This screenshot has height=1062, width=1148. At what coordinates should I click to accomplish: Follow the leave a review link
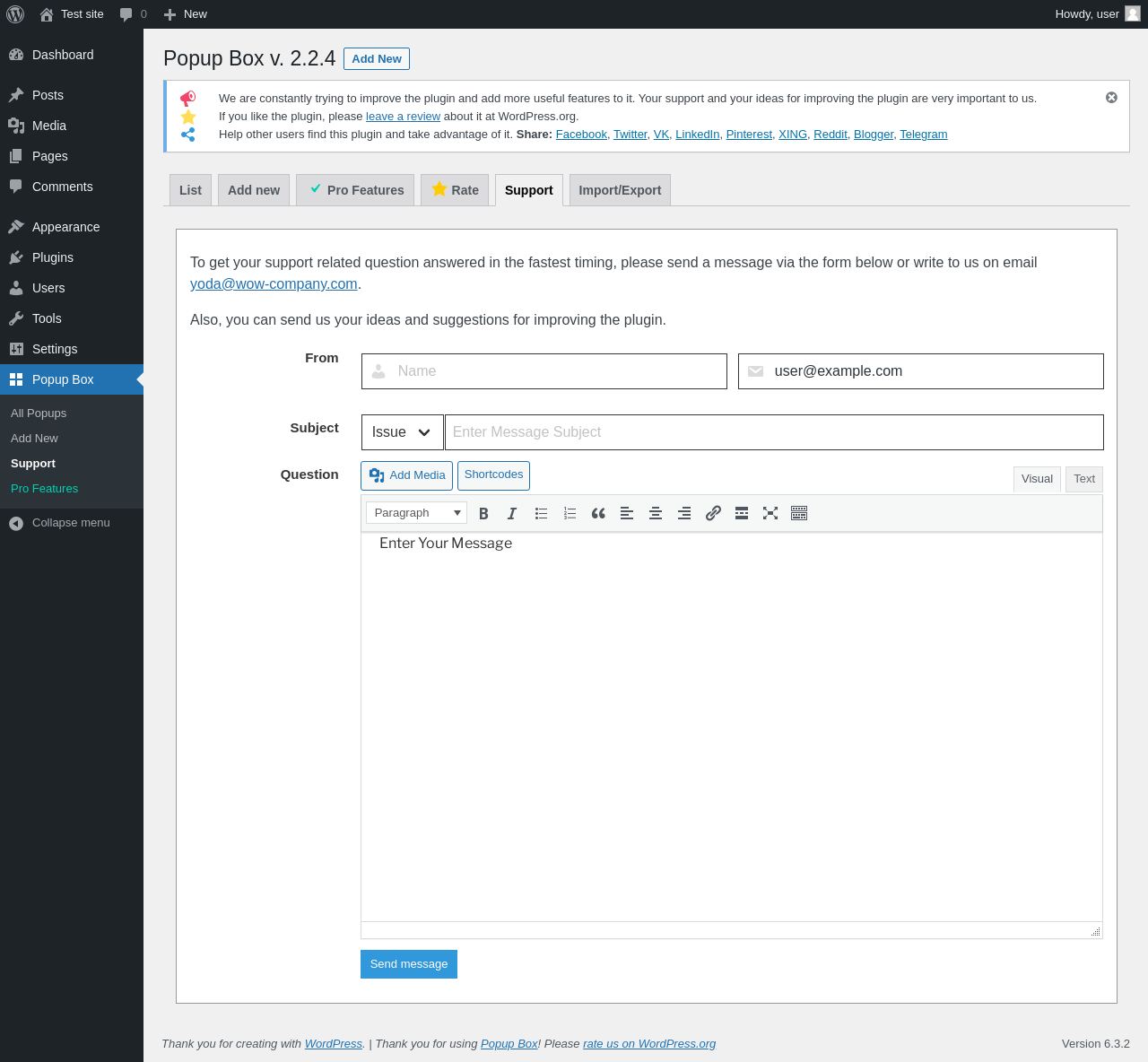(x=403, y=117)
